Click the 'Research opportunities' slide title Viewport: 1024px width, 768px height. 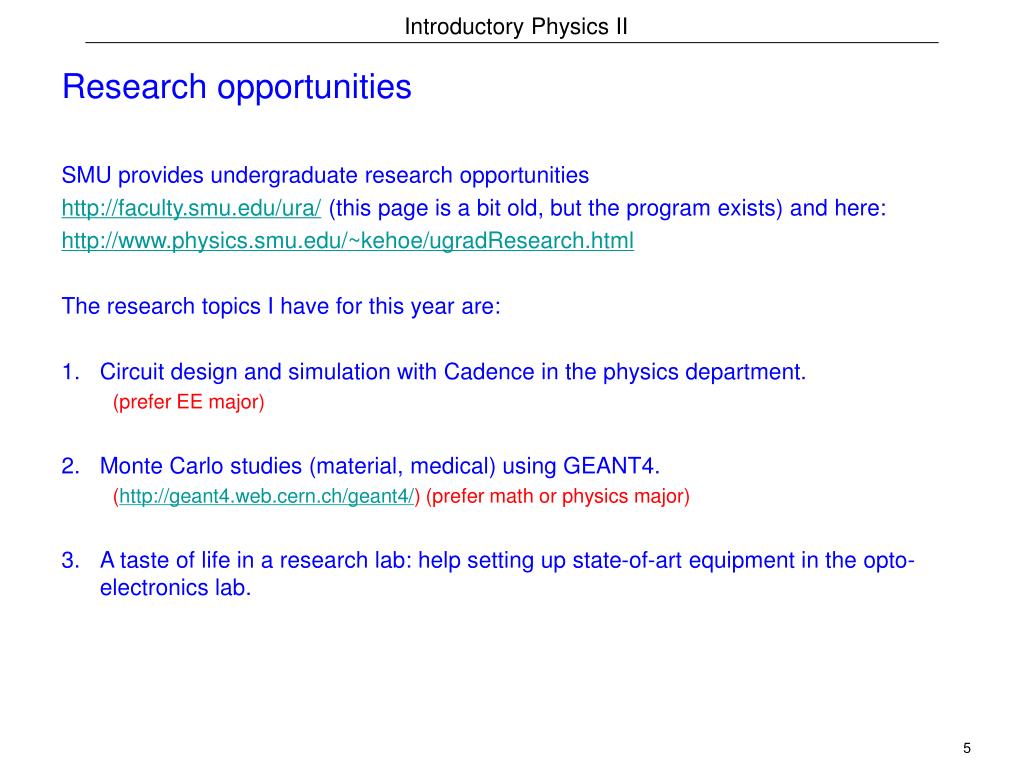point(236,87)
